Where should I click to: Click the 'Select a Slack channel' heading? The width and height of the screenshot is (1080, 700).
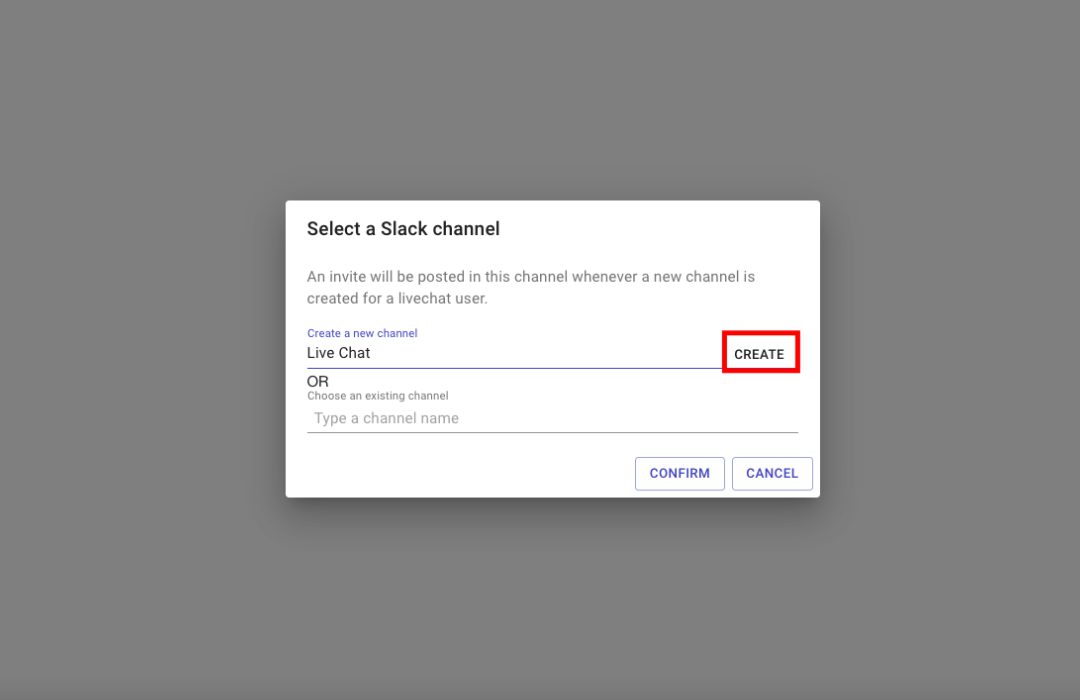(x=403, y=229)
